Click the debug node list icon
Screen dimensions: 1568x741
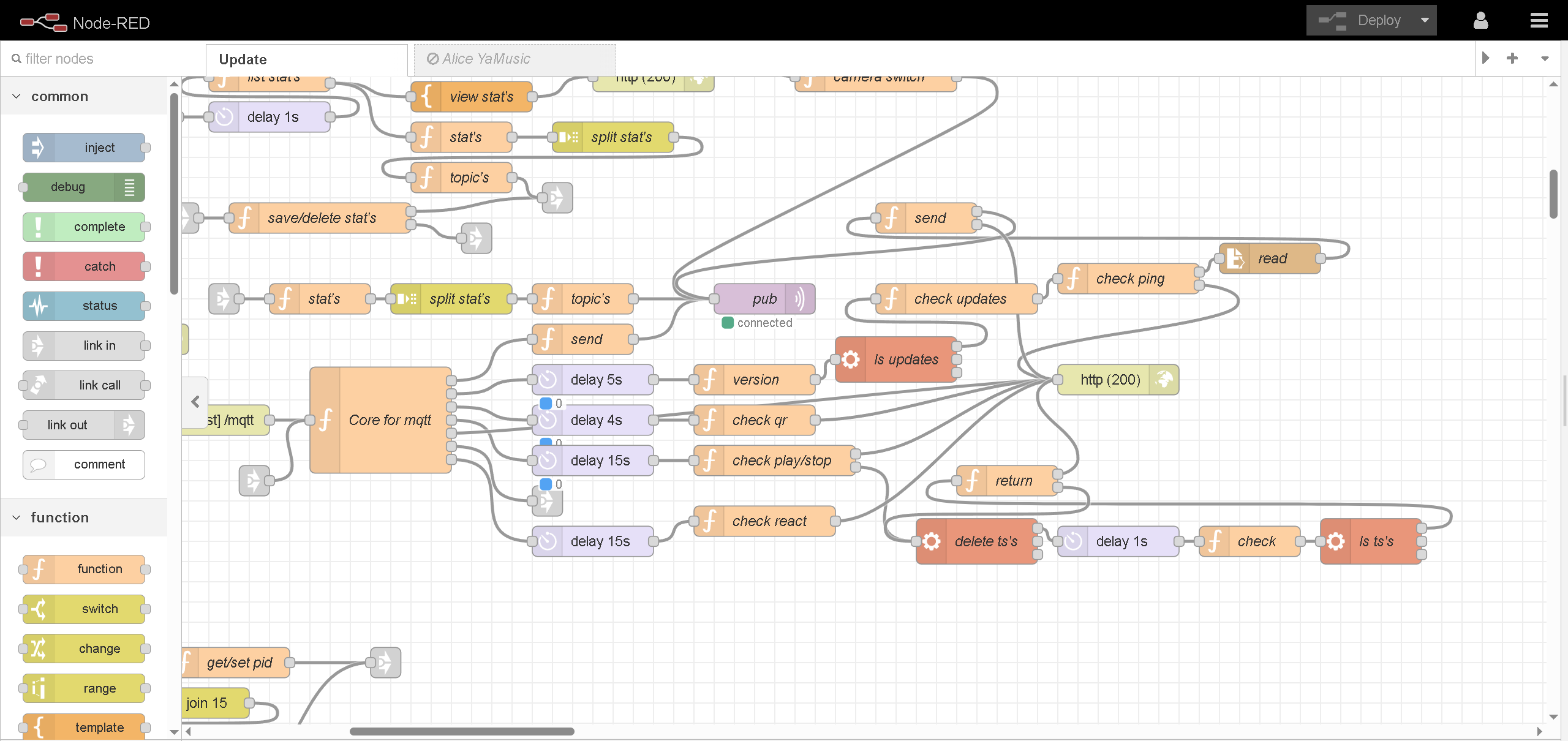click(x=129, y=187)
